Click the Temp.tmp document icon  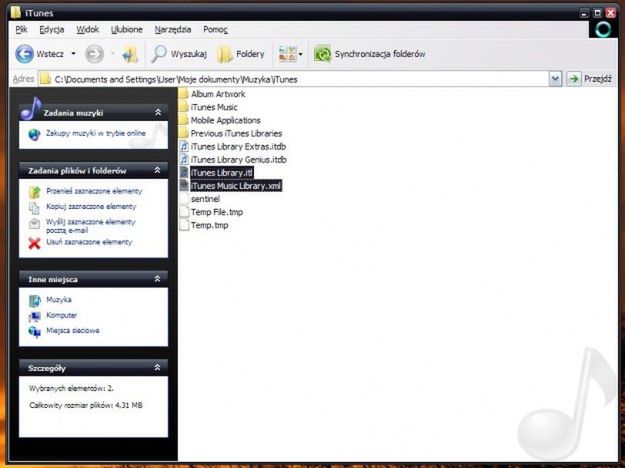184,225
